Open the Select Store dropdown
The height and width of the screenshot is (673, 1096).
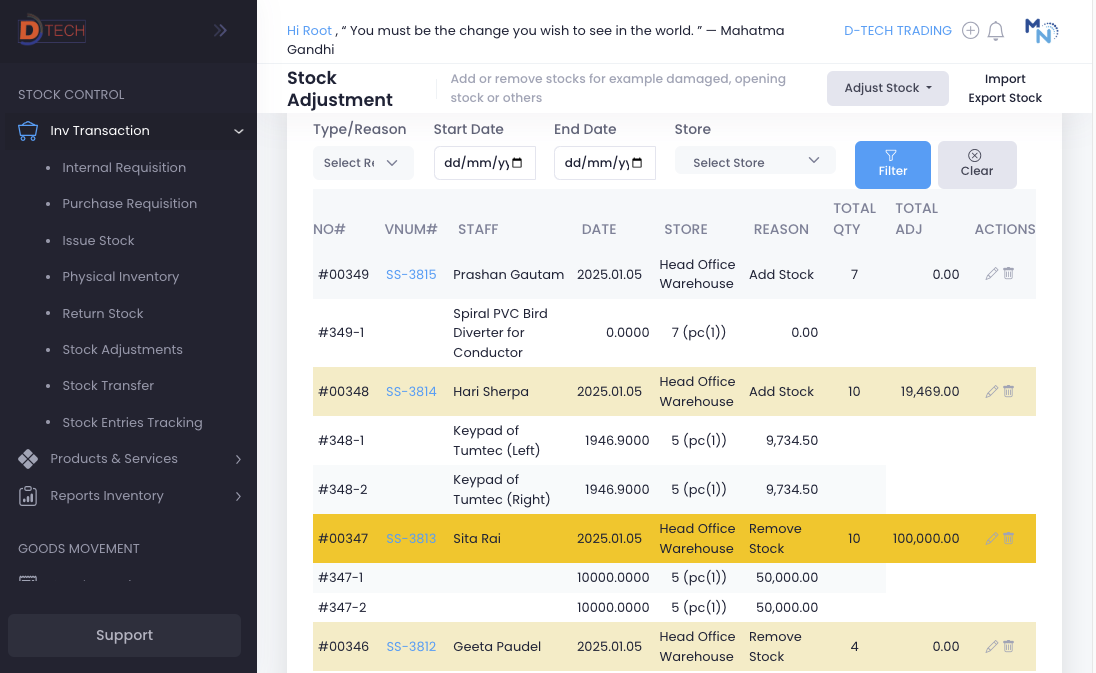click(x=755, y=160)
